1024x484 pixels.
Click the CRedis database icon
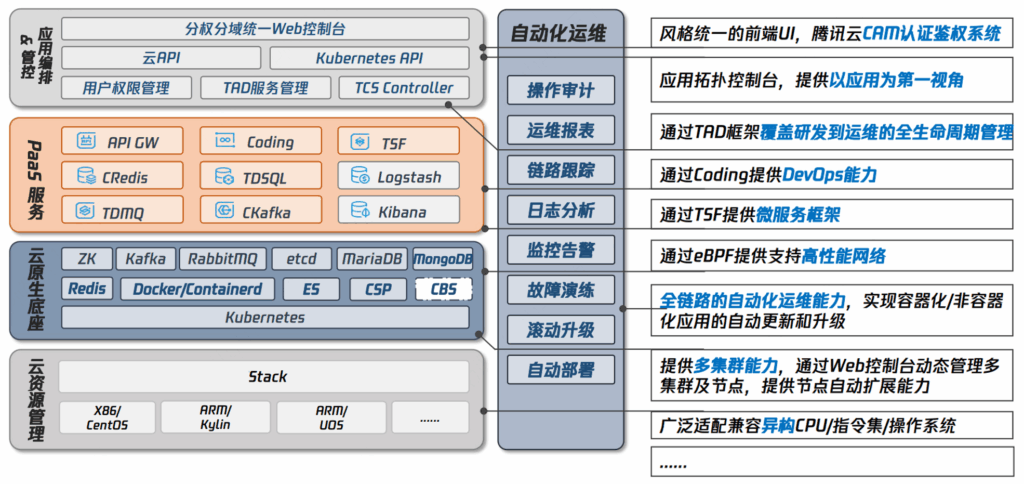(x=87, y=176)
